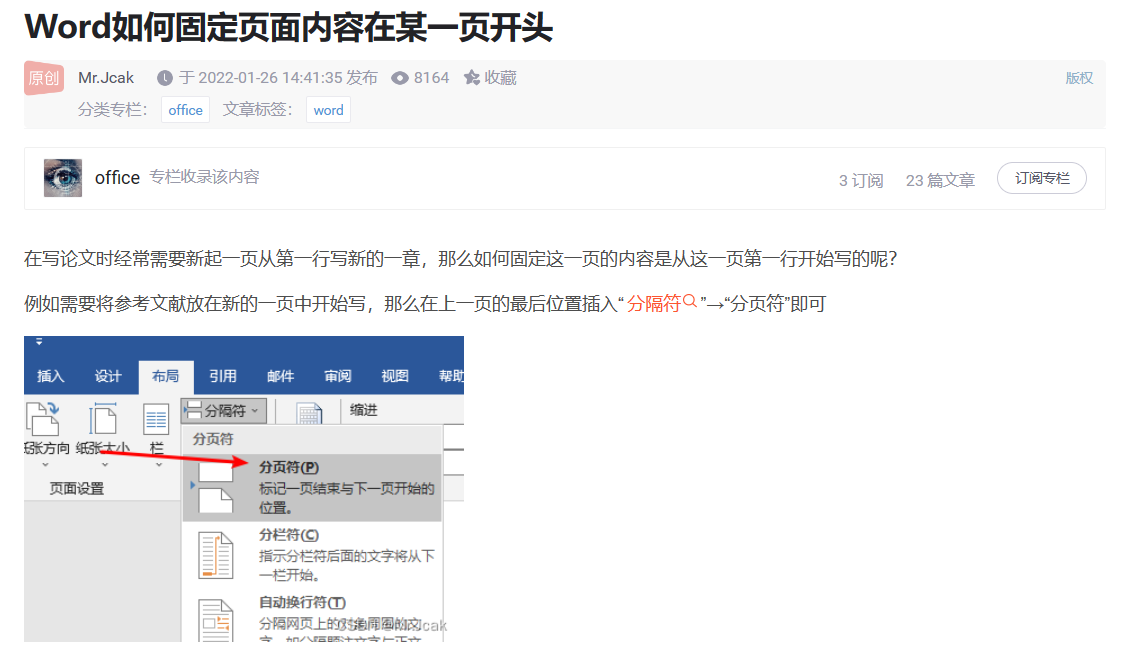Click the 分页符 menu section header
The image size is (1124, 662).
(213, 439)
